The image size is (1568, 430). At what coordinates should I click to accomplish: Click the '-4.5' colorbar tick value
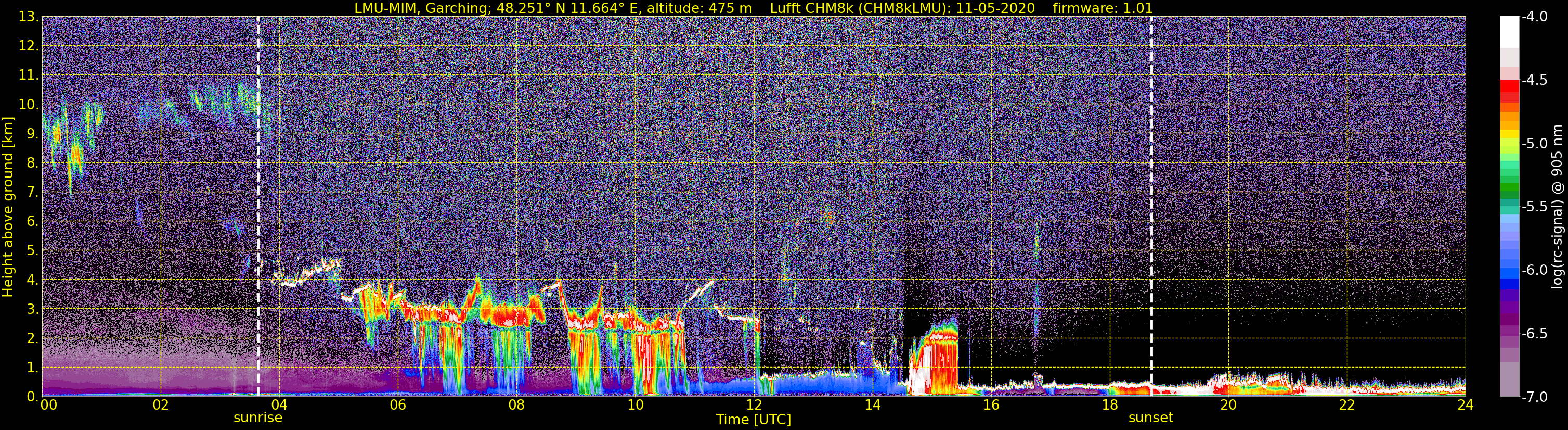click(x=1535, y=80)
